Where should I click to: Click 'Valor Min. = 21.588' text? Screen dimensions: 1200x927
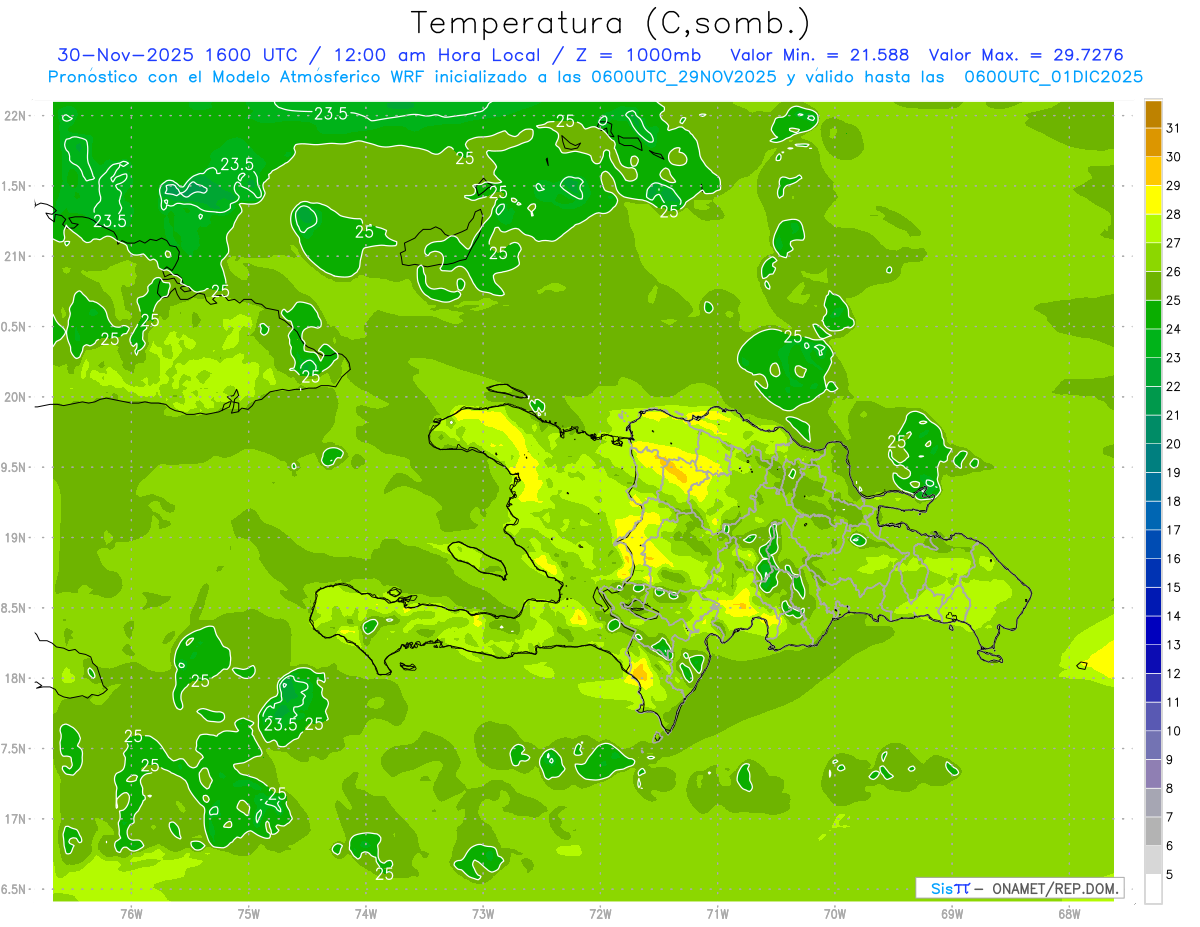coord(819,55)
